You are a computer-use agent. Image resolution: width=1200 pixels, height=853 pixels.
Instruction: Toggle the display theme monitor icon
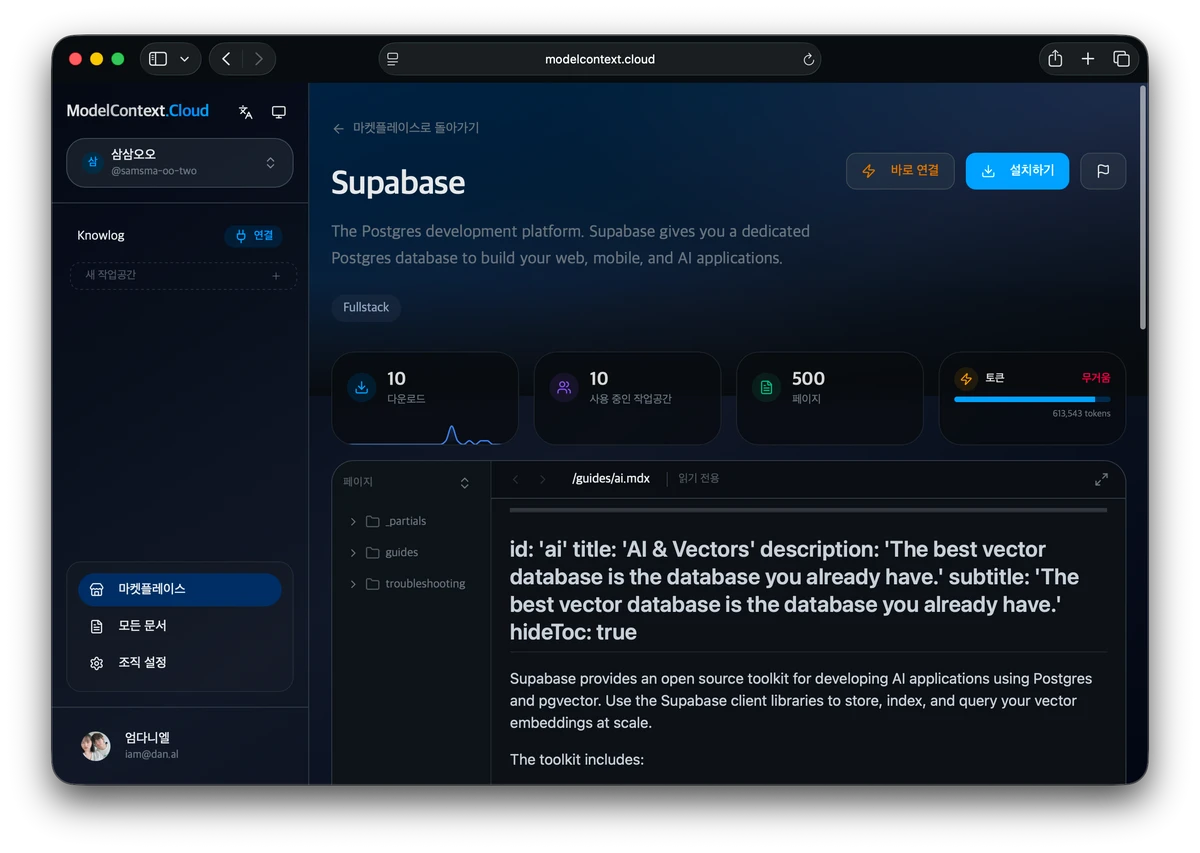point(279,112)
